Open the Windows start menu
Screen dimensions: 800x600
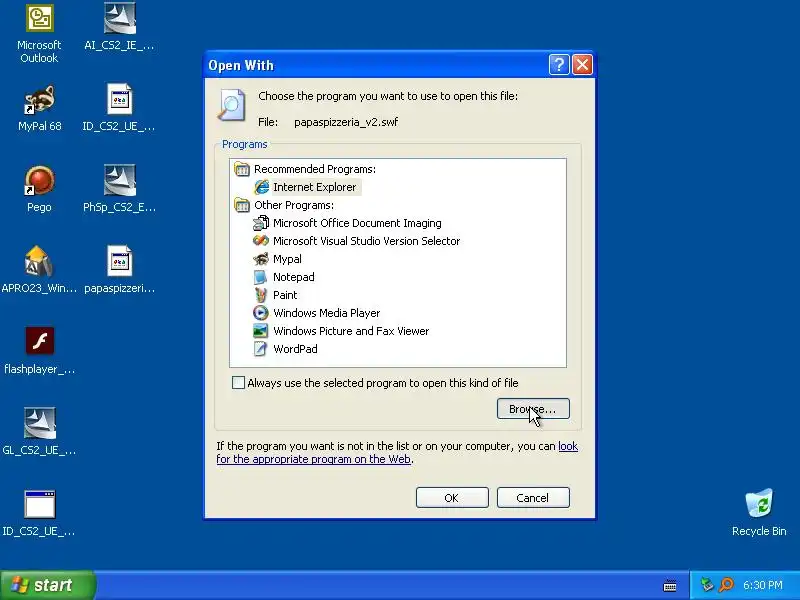(47, 585)
